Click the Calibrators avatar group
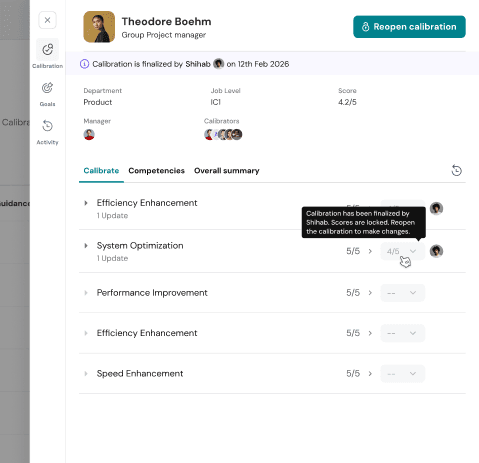479x463 pixels. click(223, 134)
